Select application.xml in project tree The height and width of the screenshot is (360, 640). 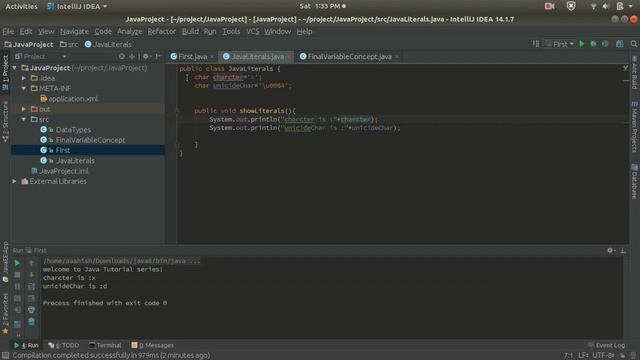[x=73, y=99]
